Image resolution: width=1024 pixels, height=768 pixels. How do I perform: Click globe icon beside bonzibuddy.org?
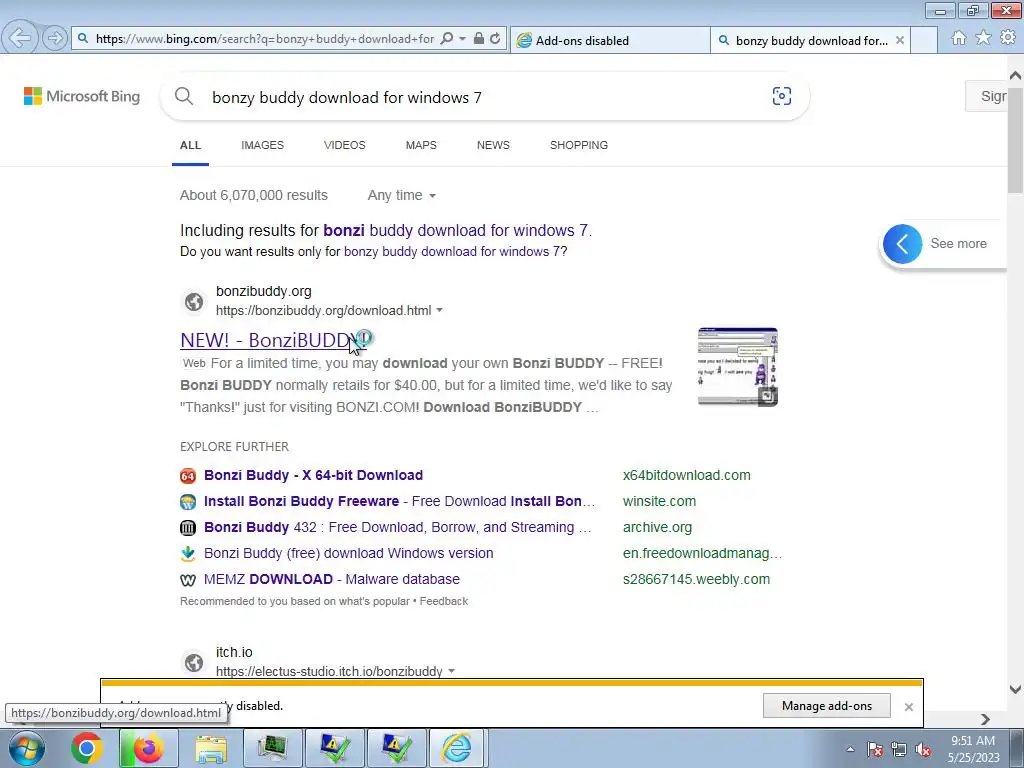coord(194,302)
